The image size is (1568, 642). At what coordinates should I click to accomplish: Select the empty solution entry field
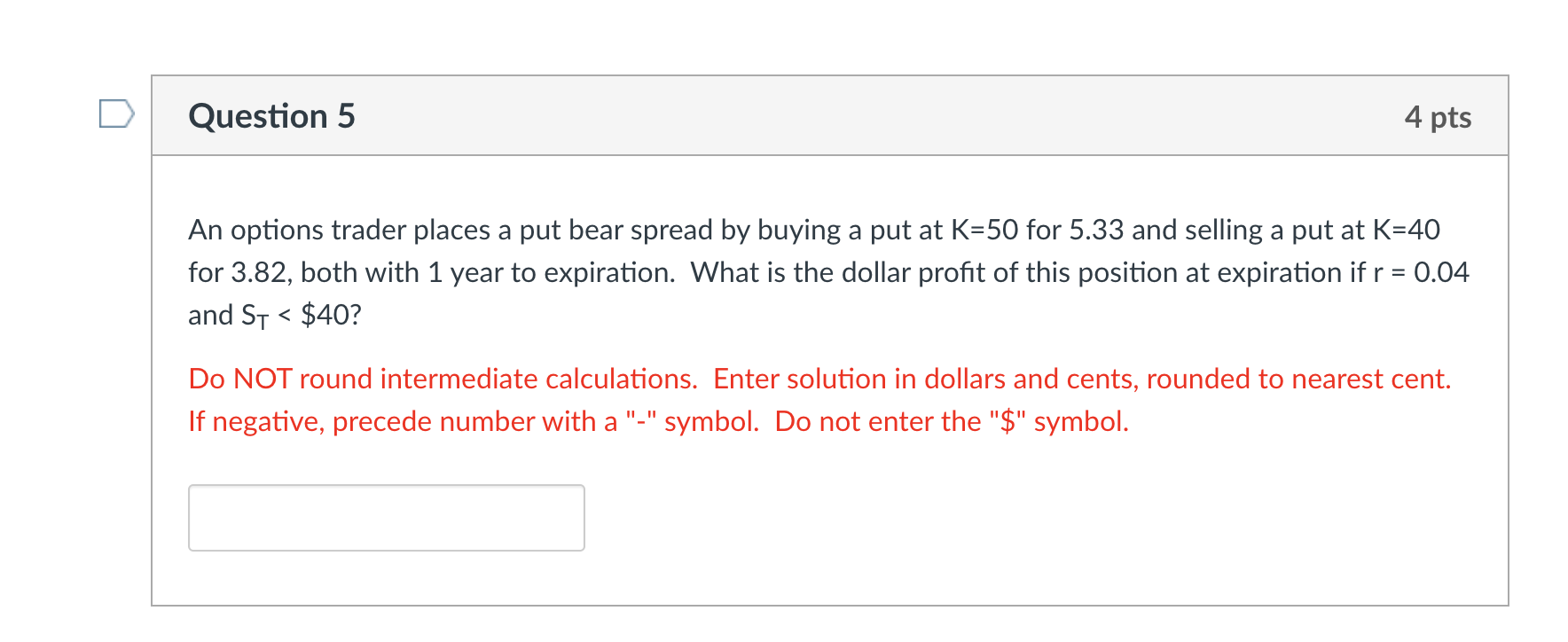[x=386, y=518]
